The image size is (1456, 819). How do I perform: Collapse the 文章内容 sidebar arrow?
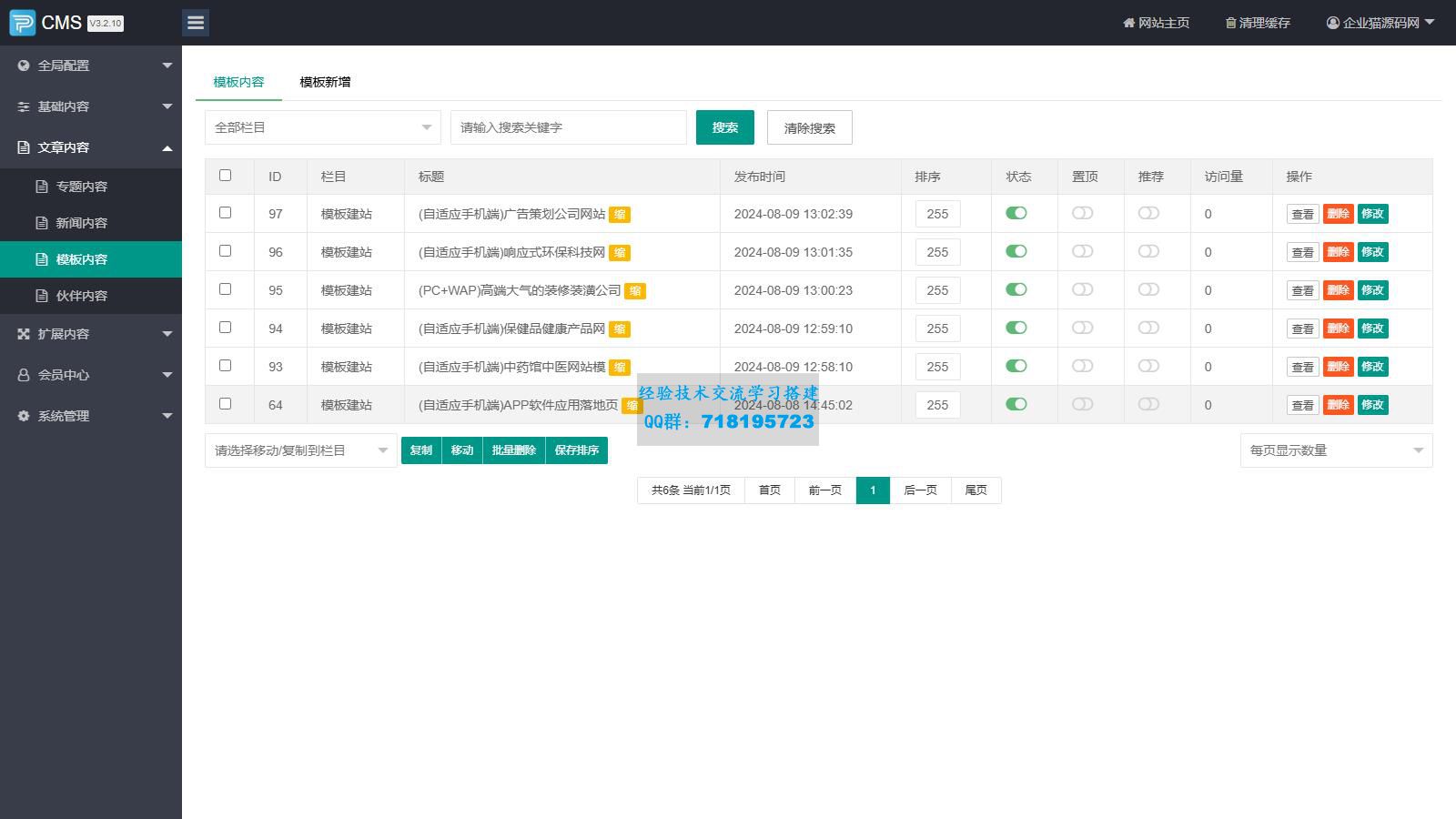coord(167,147)
